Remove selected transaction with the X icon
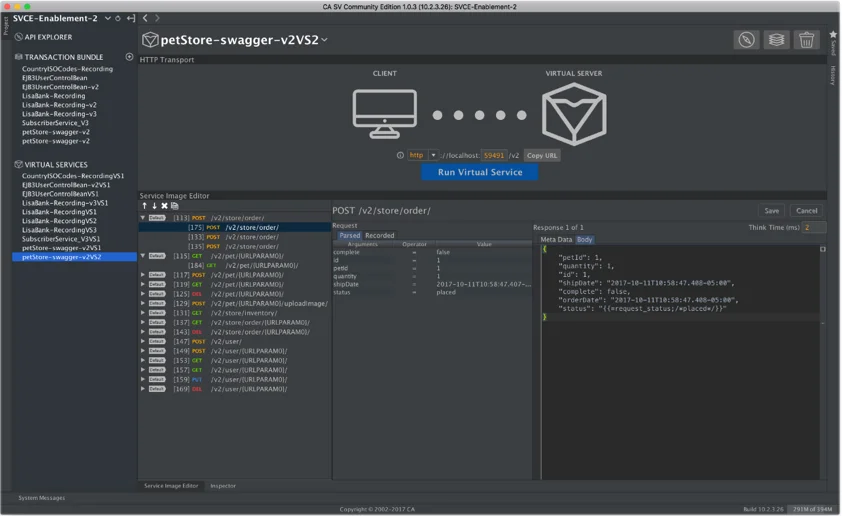Image resolution: width=842 pixels, height=516 pixels. click(165, 206)
